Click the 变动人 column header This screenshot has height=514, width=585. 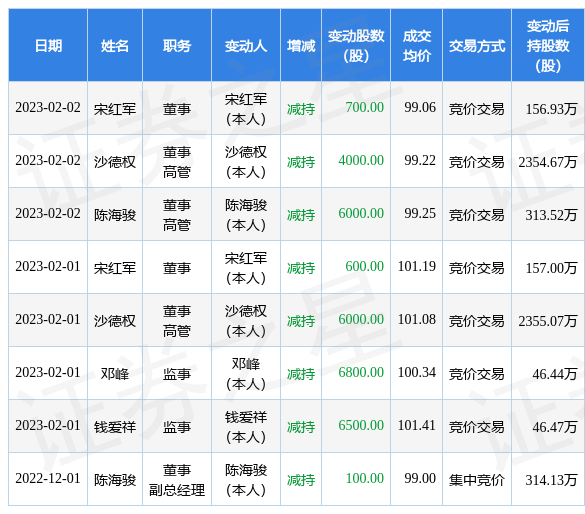point(246,46)
